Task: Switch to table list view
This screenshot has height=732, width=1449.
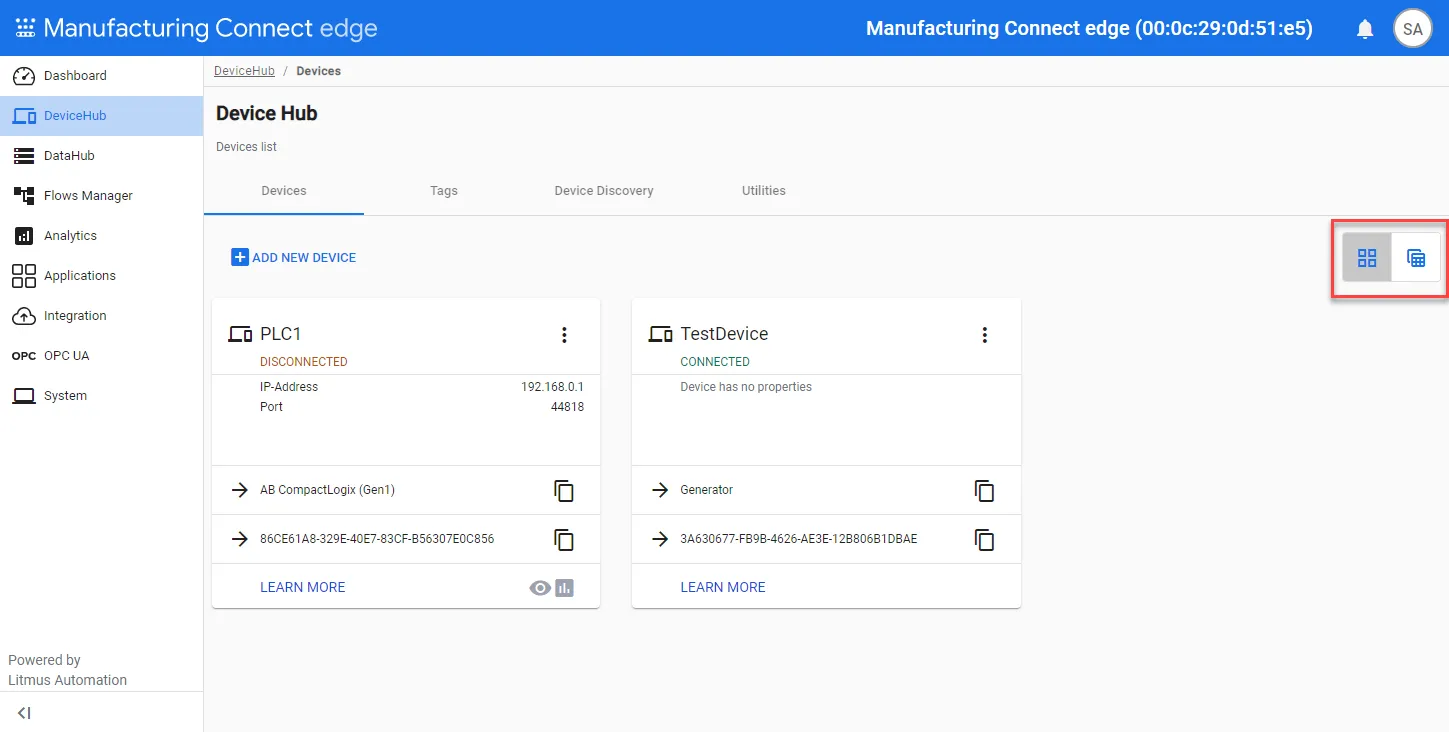Action: (x=1416, y=258)
